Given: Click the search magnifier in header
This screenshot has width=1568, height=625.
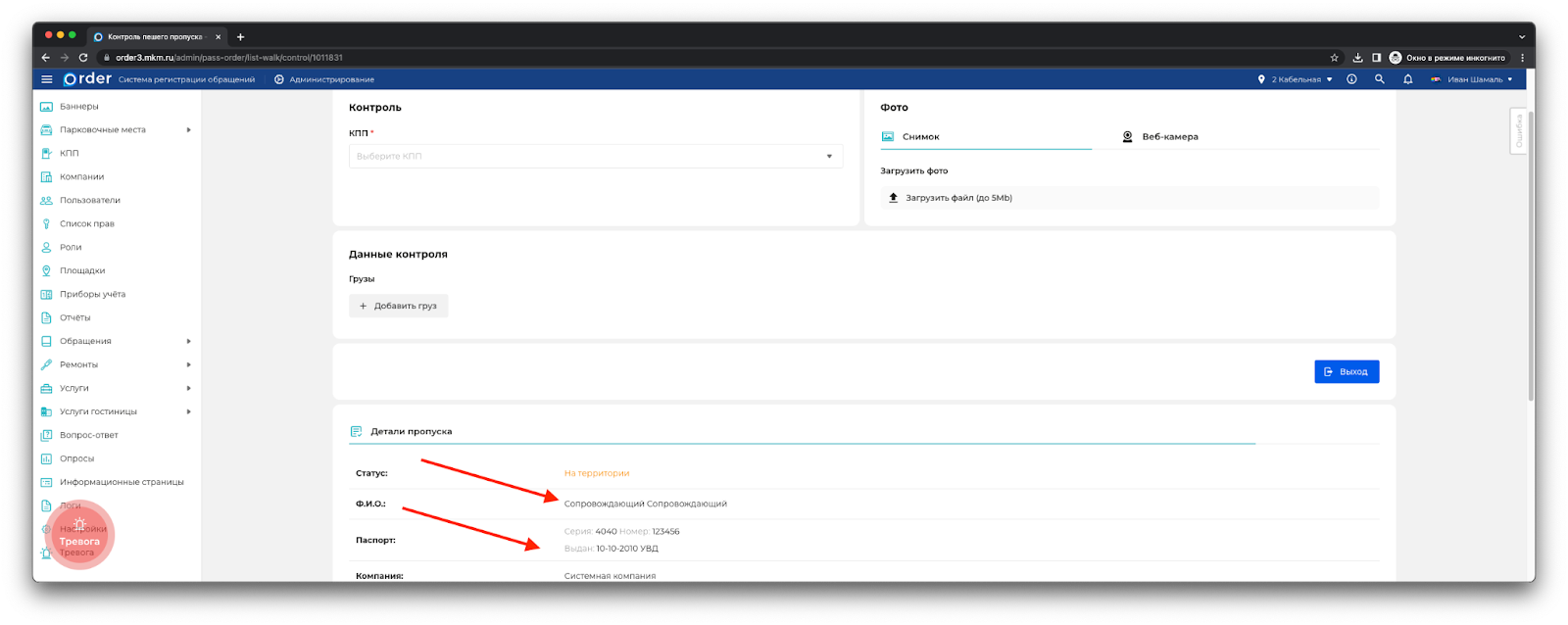Looking at the screenshot, I should pyautogui.click(x=1379, y=79).
